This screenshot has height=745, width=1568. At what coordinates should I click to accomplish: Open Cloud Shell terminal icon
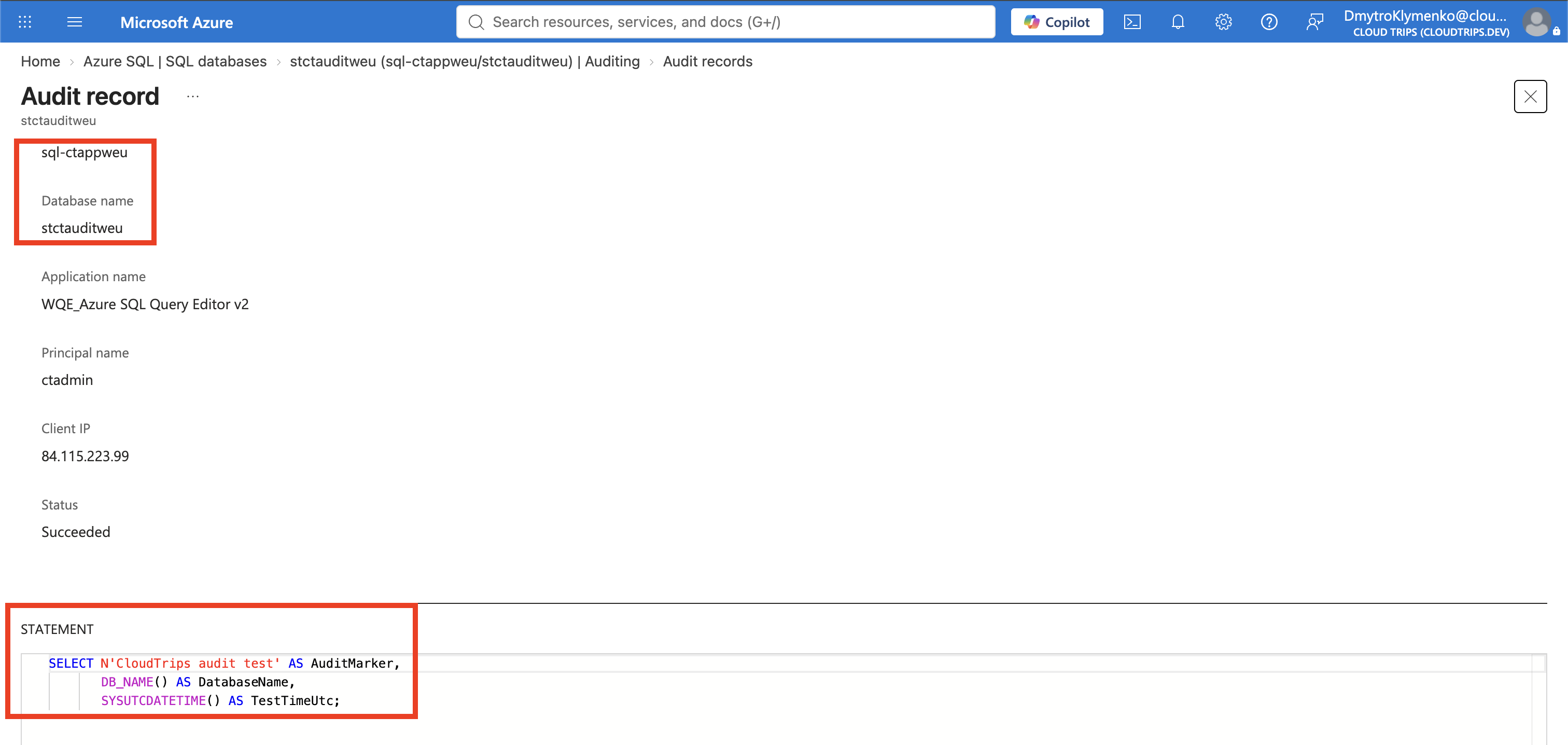coord(1132,22)
